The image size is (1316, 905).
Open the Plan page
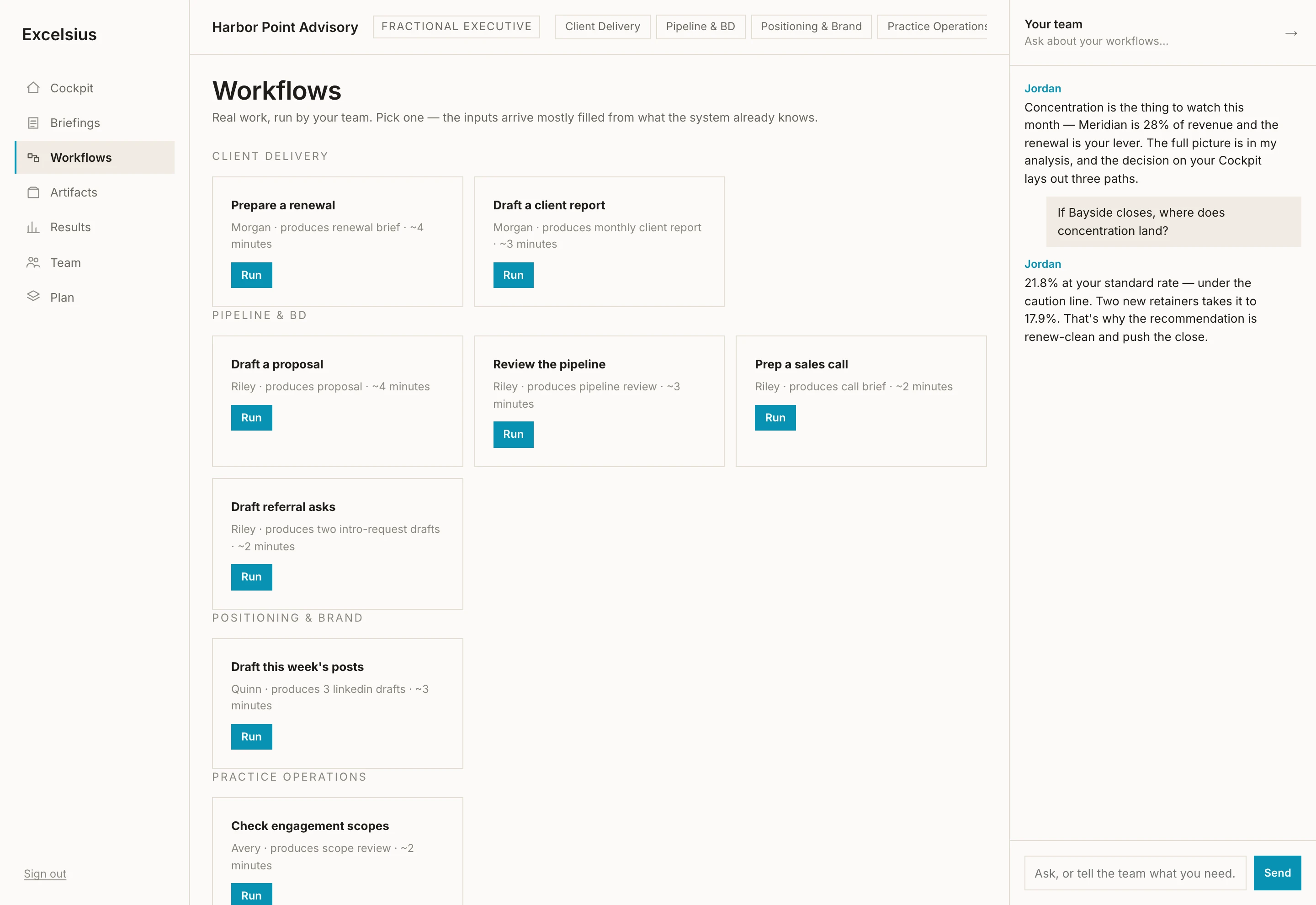94,297
